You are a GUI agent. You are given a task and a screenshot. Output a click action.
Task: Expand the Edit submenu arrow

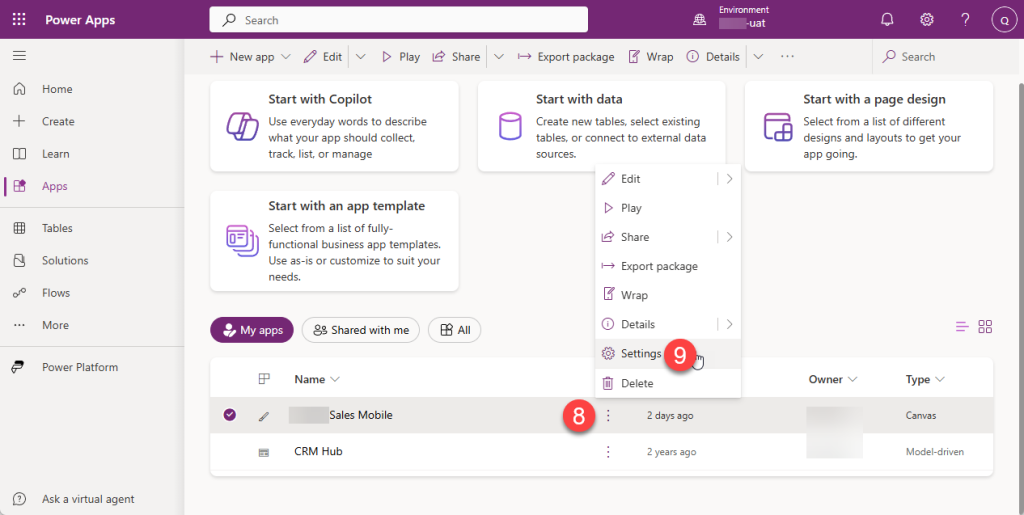729,179
